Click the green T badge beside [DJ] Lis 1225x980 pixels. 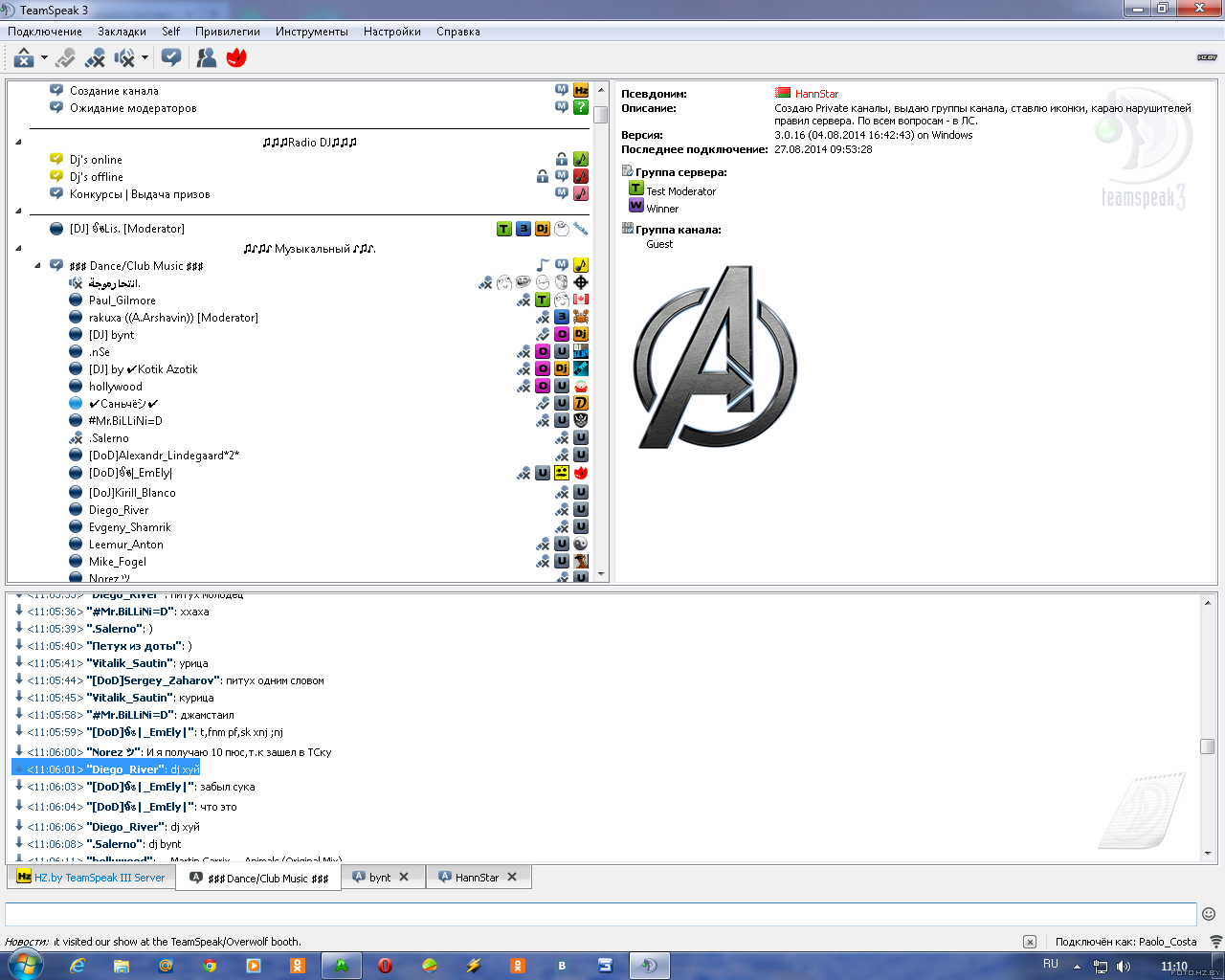(x=504, y=229)
